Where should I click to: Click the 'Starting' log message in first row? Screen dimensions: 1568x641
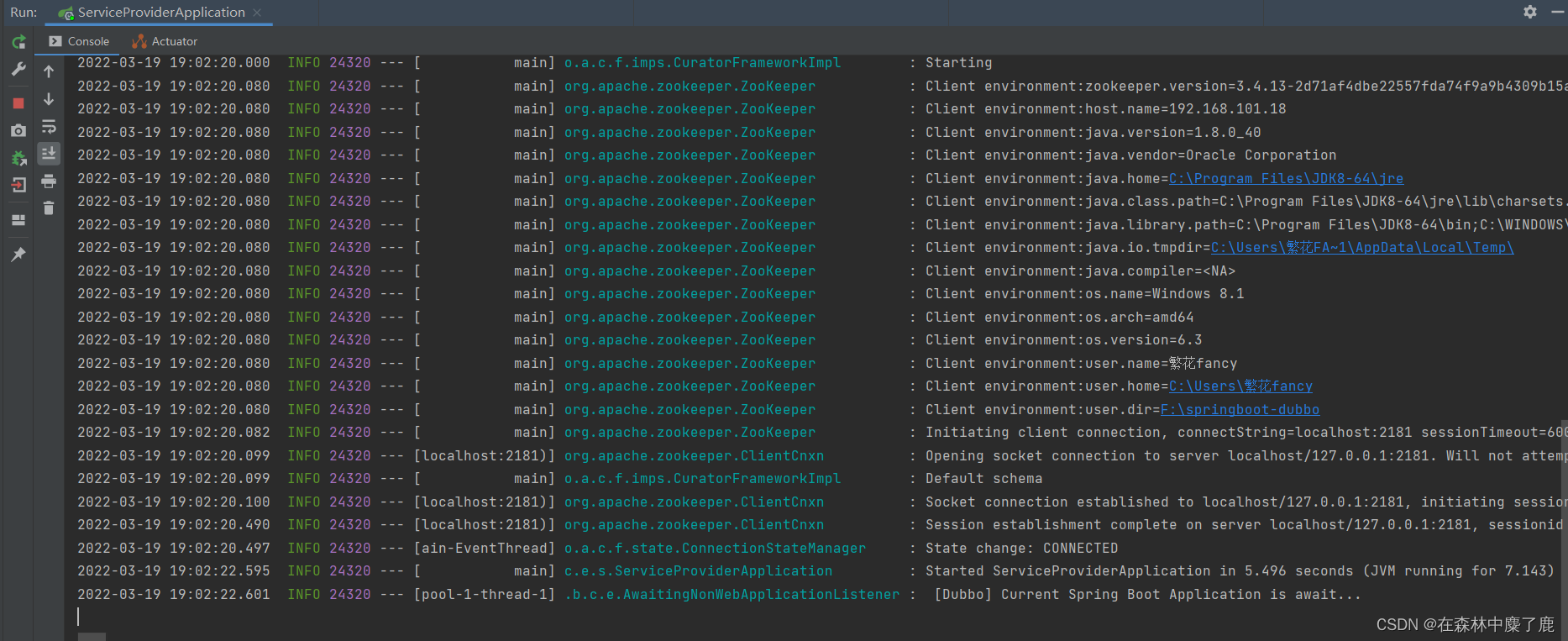tap(958, 63)
